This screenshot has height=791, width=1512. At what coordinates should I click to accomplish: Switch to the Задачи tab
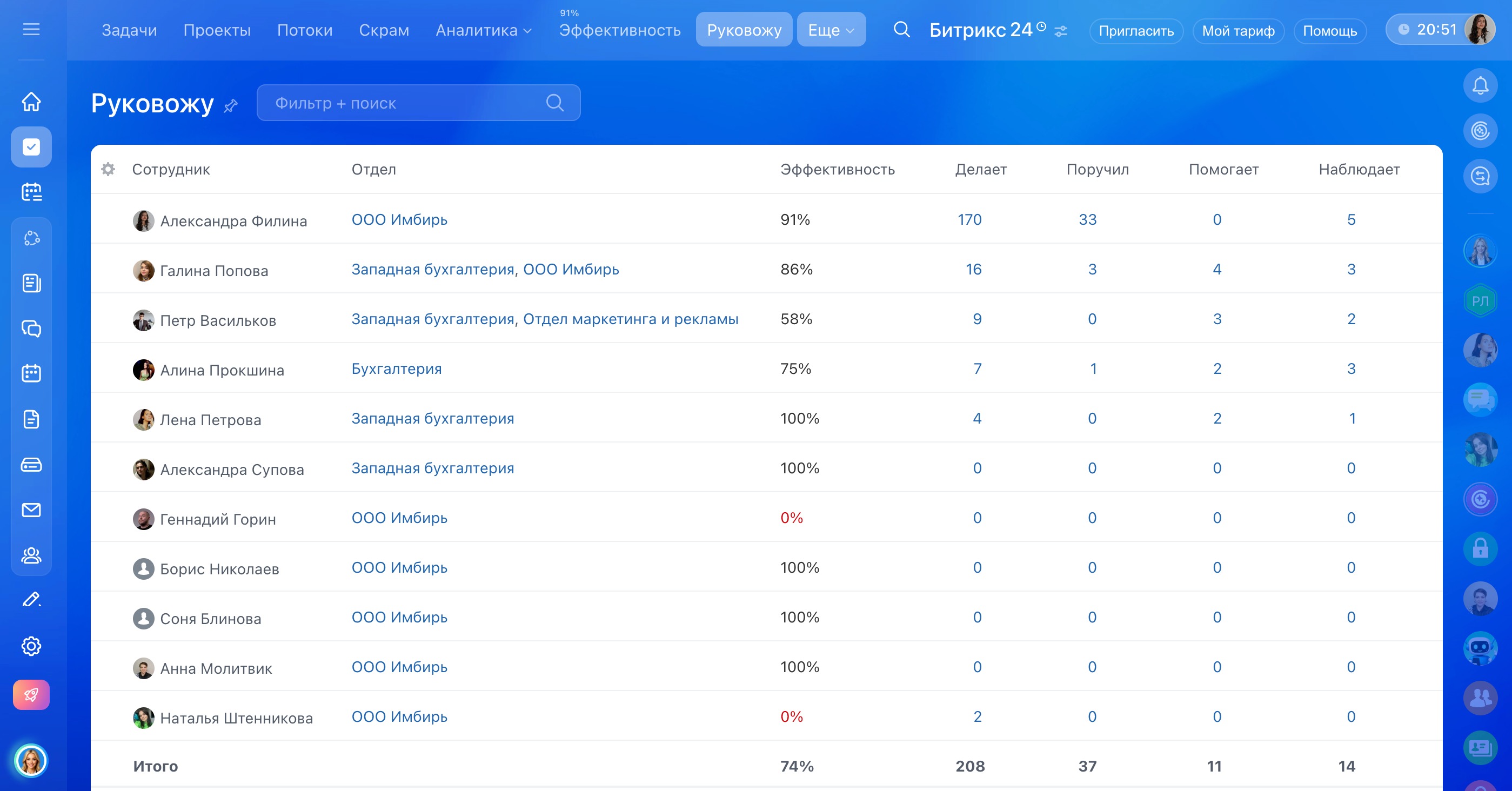pos(129,30)
